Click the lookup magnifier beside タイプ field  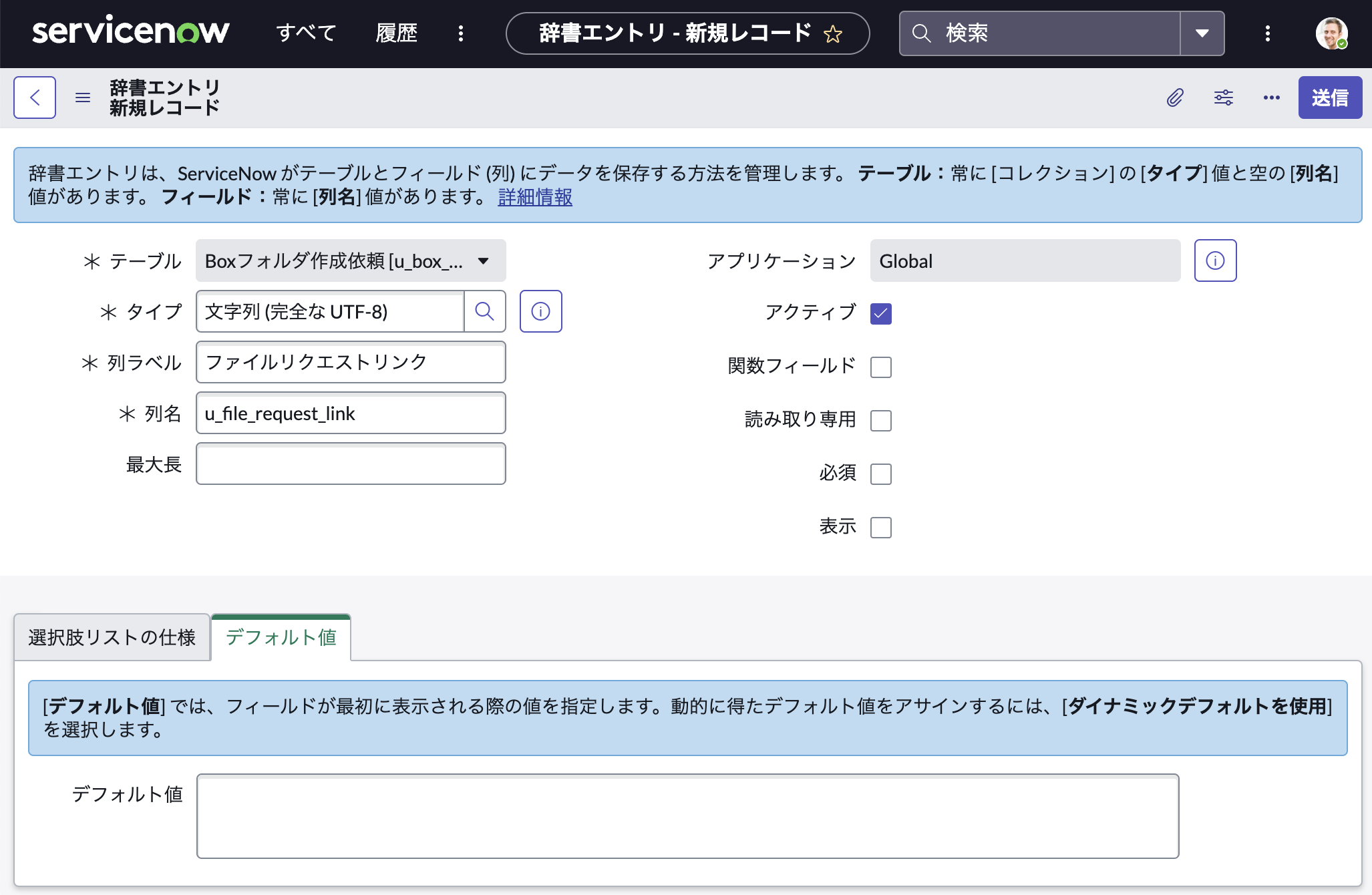[485, 311]
